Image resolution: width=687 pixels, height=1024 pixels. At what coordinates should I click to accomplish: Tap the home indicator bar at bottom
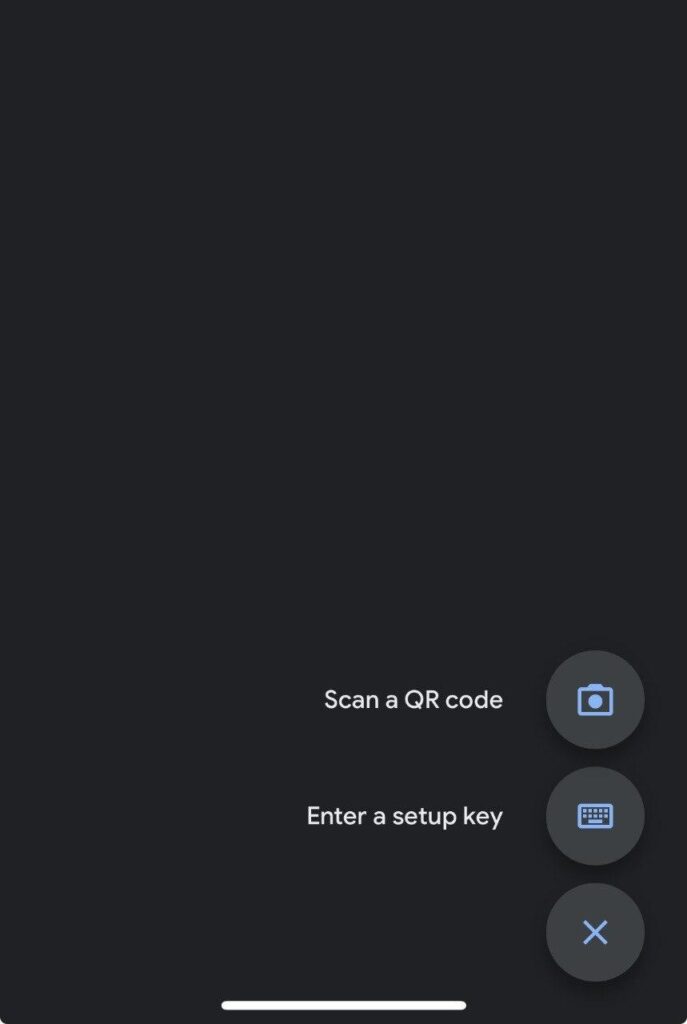[344, 1005]
